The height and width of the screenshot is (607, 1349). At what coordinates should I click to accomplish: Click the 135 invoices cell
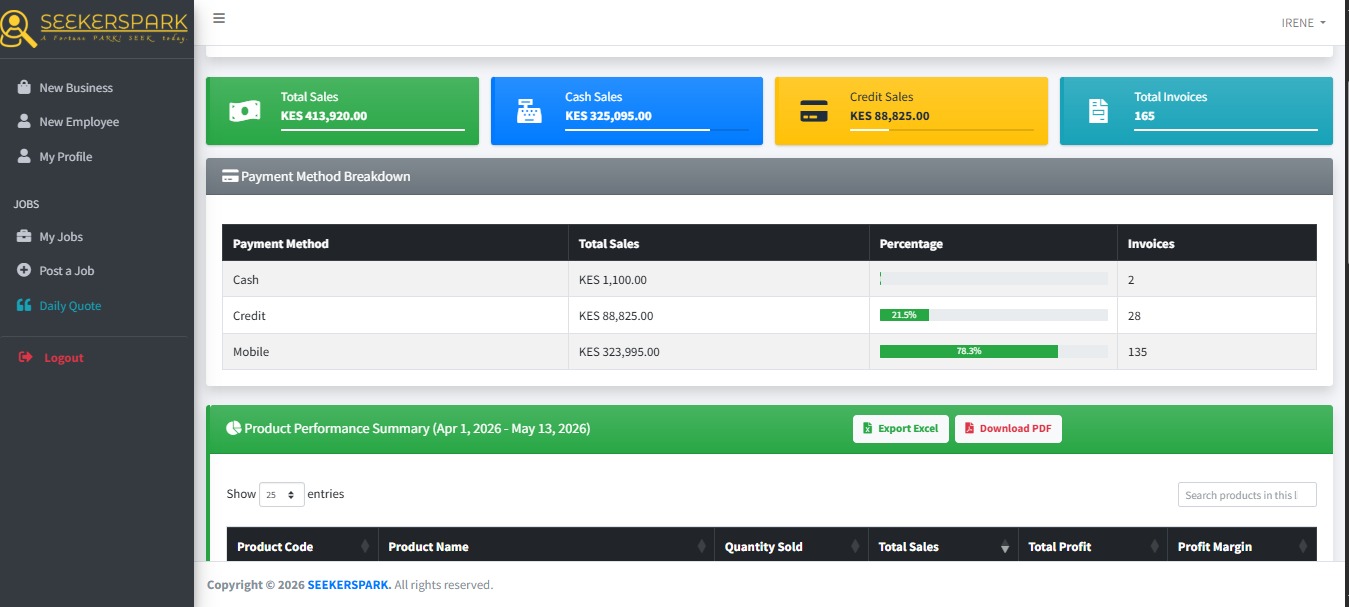(x=1217, y=352)
